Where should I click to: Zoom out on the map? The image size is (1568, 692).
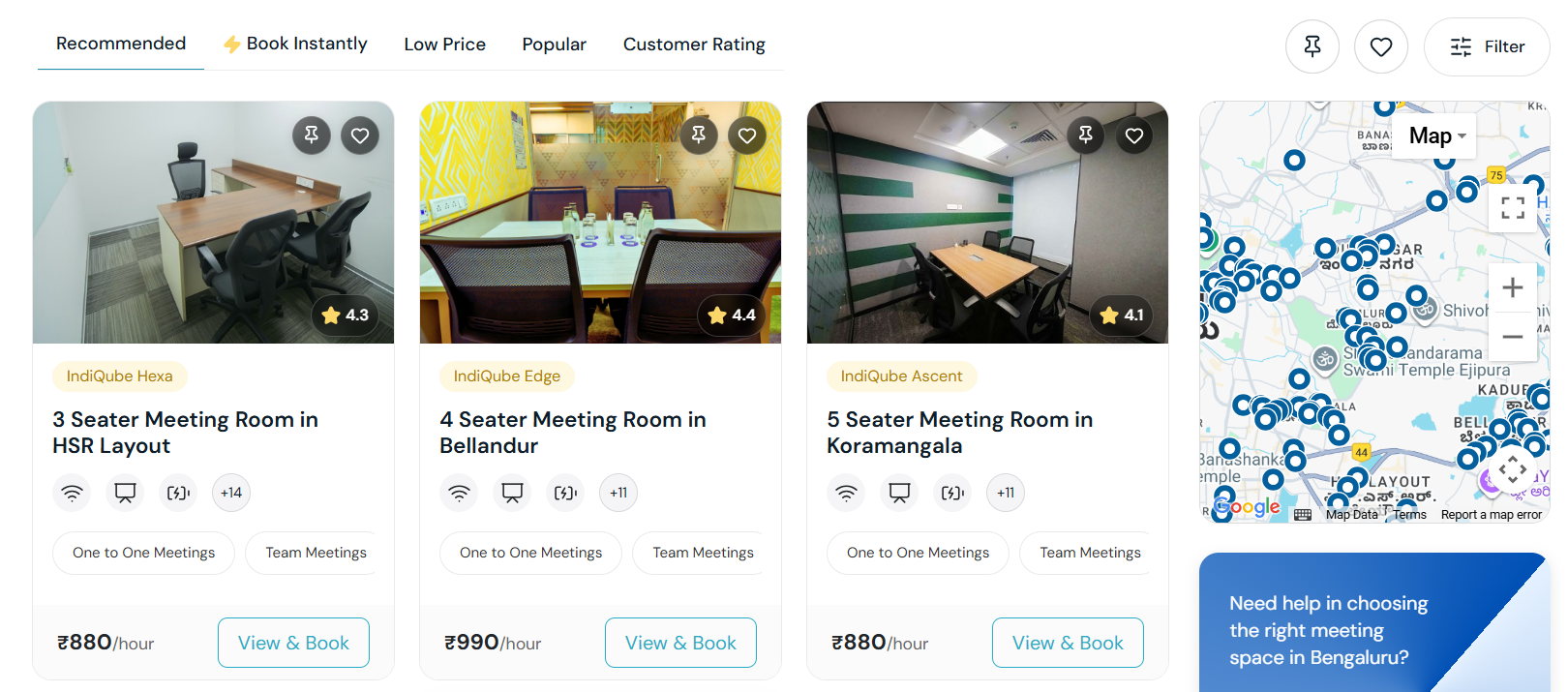tap(1512, 337)
